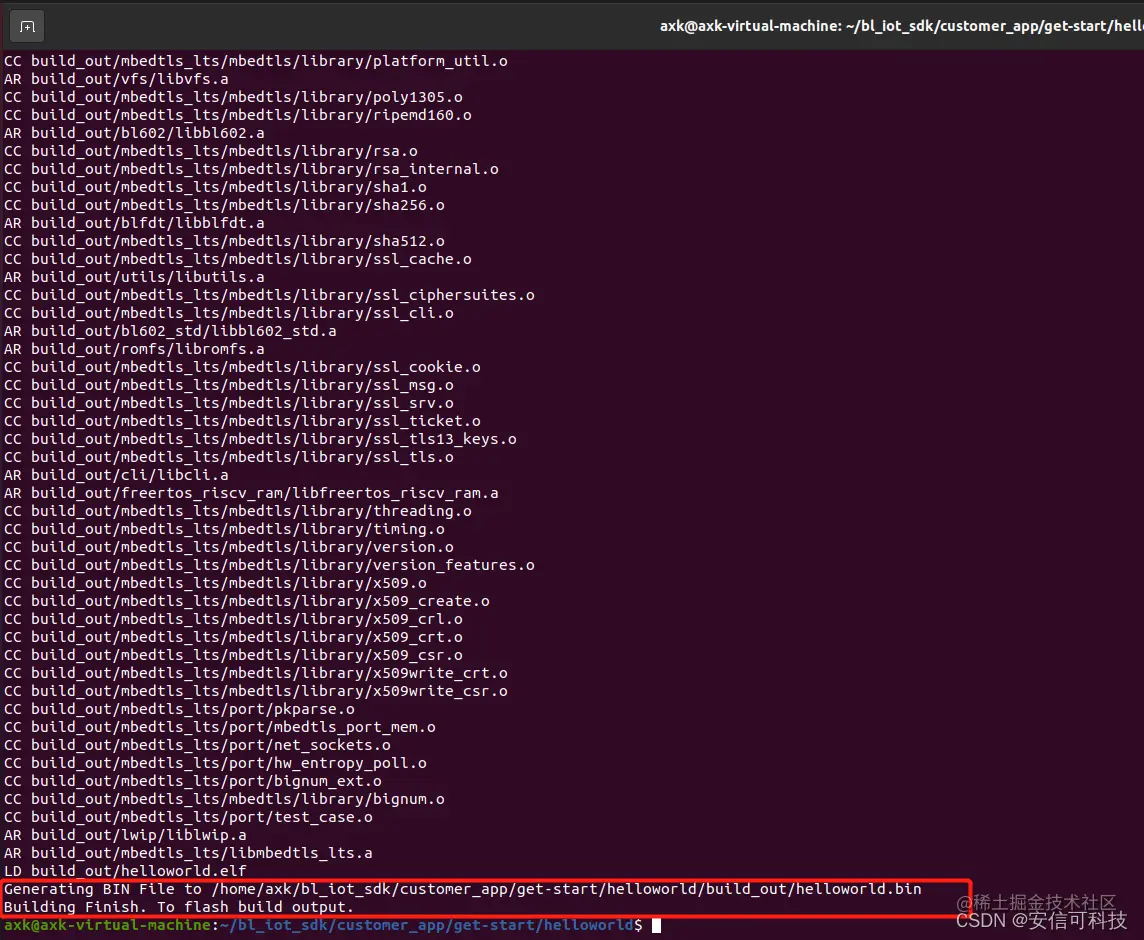This screenshot has width=1144, height=940.
Task: Select the ssl_tls13_keys.o compile line
Action: [260, 439]
